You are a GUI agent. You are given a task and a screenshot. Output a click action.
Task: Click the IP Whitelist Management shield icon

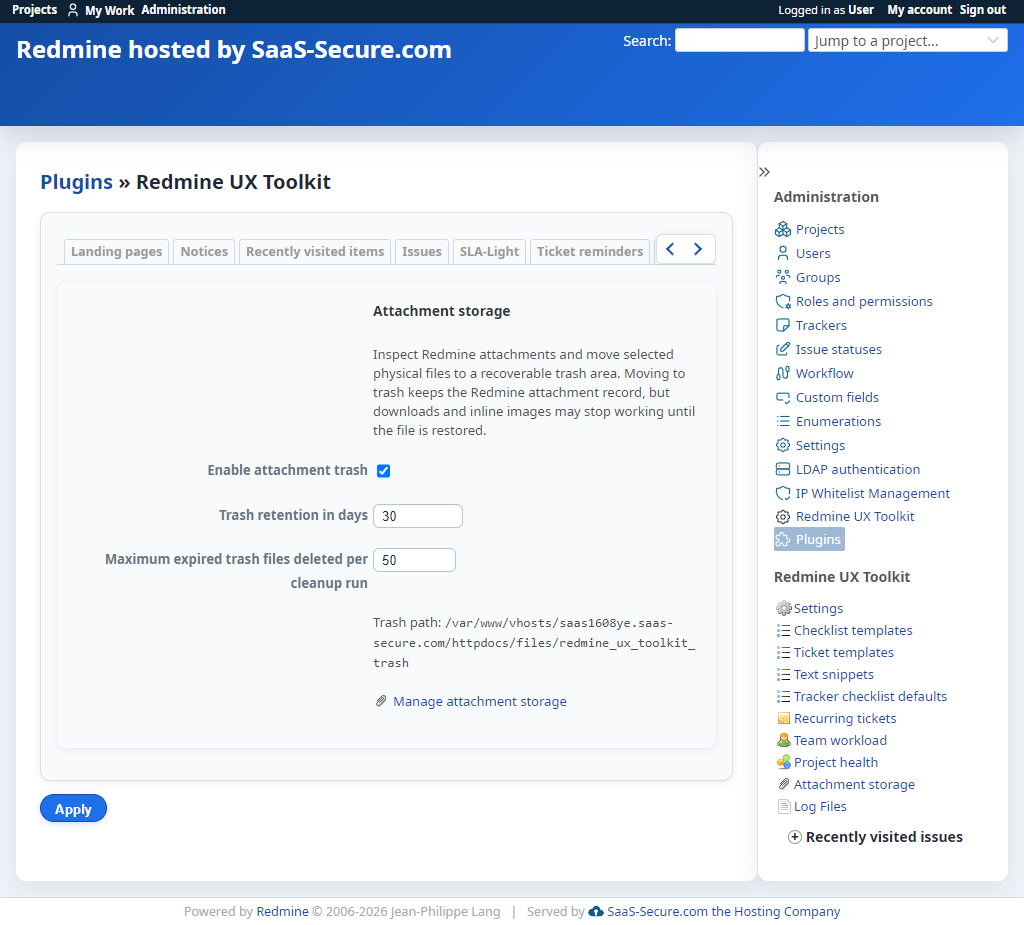(x=782, y=493)
